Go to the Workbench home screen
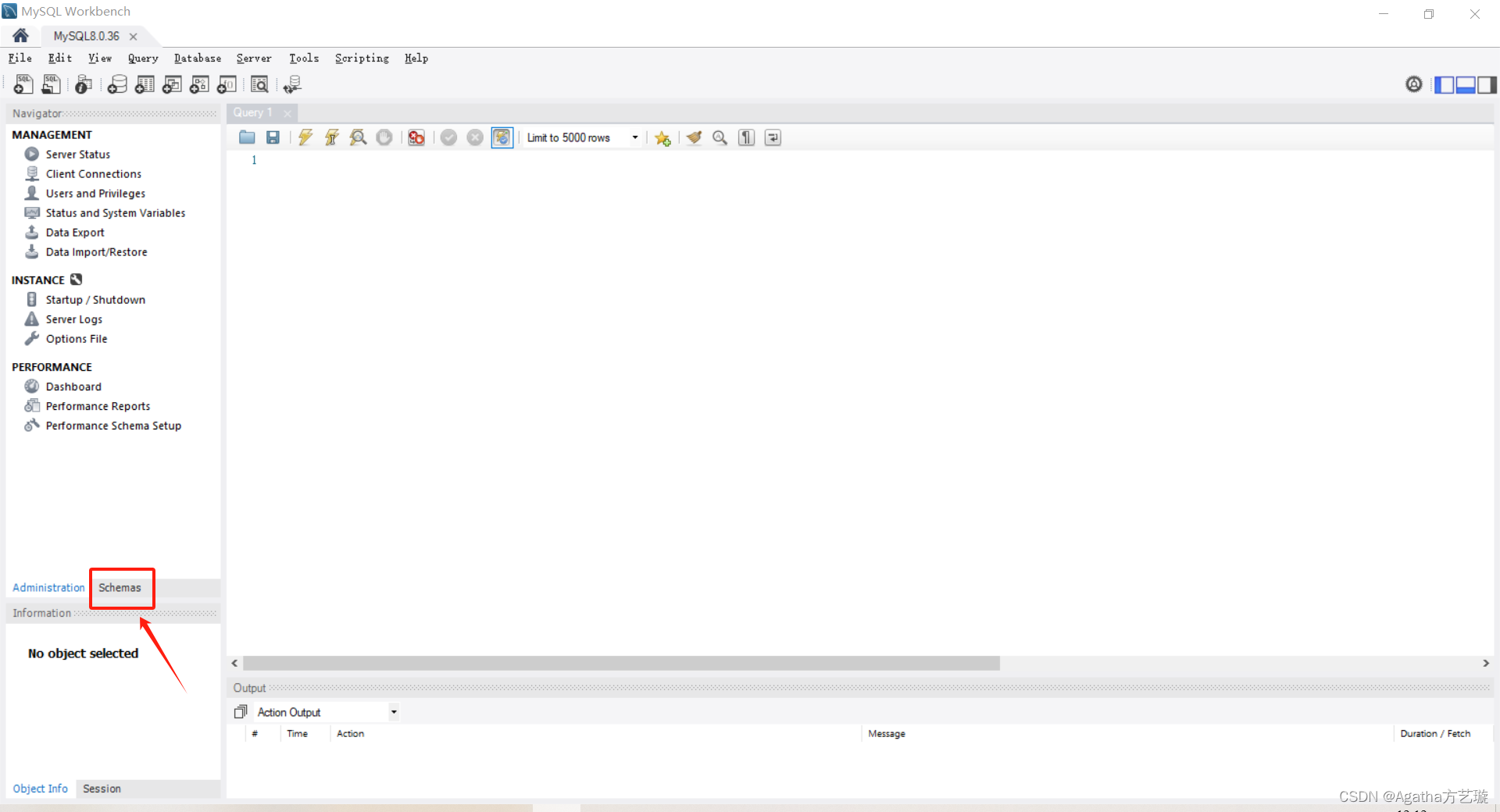The height and width of the screenshot is (812, 1500). pos(21,35)
